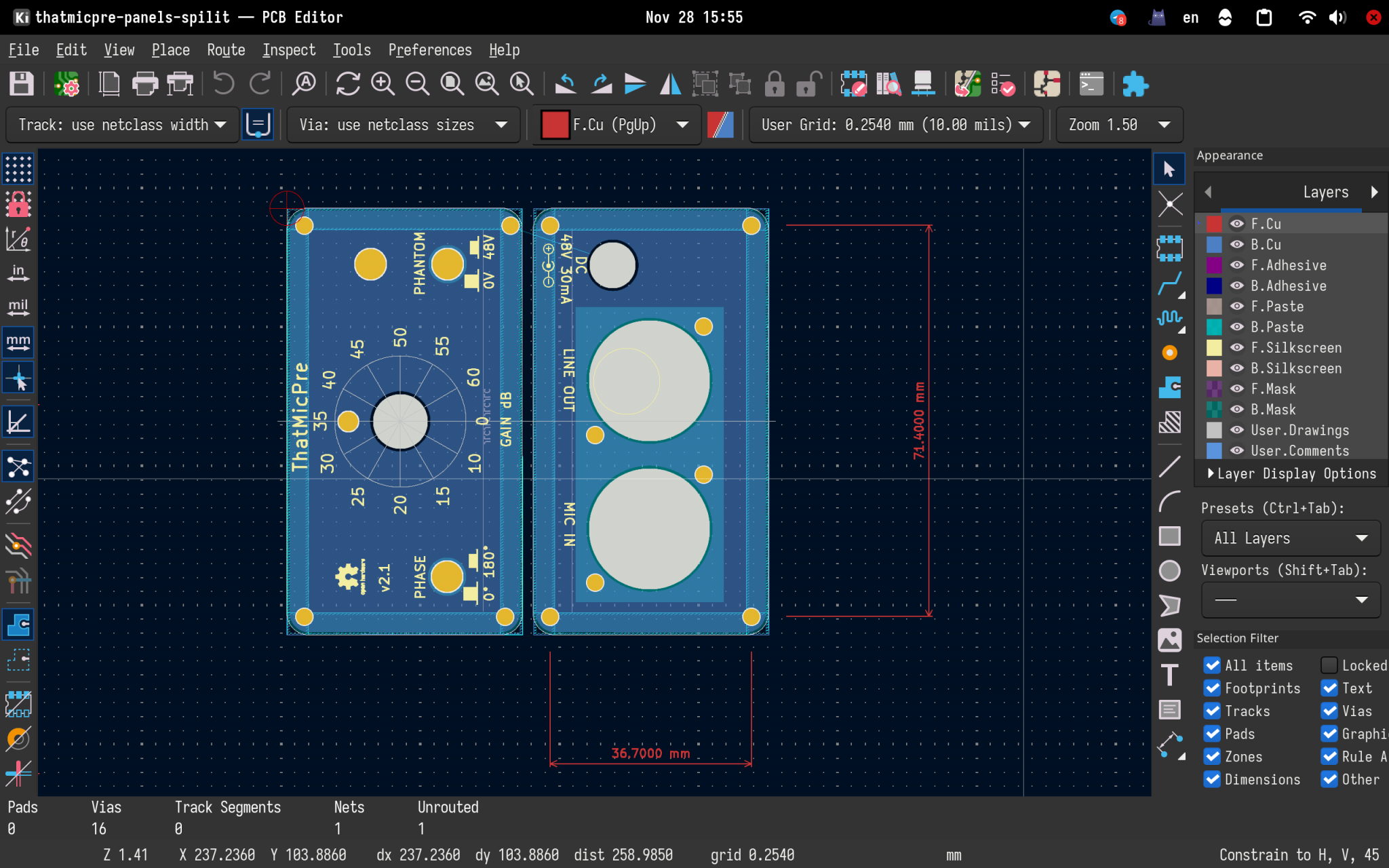Open Viewports dropdown

click(x=1291, y=600)
